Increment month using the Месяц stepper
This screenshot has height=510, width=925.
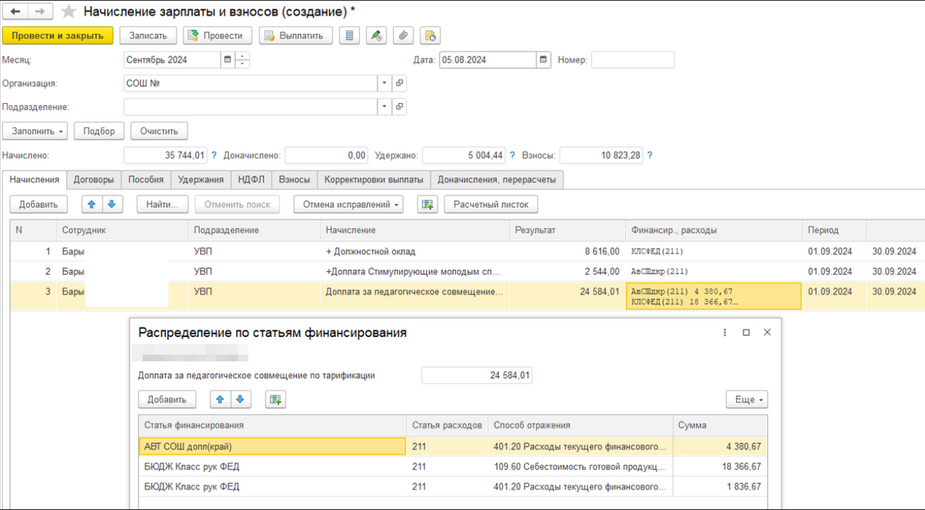point(243,57)
